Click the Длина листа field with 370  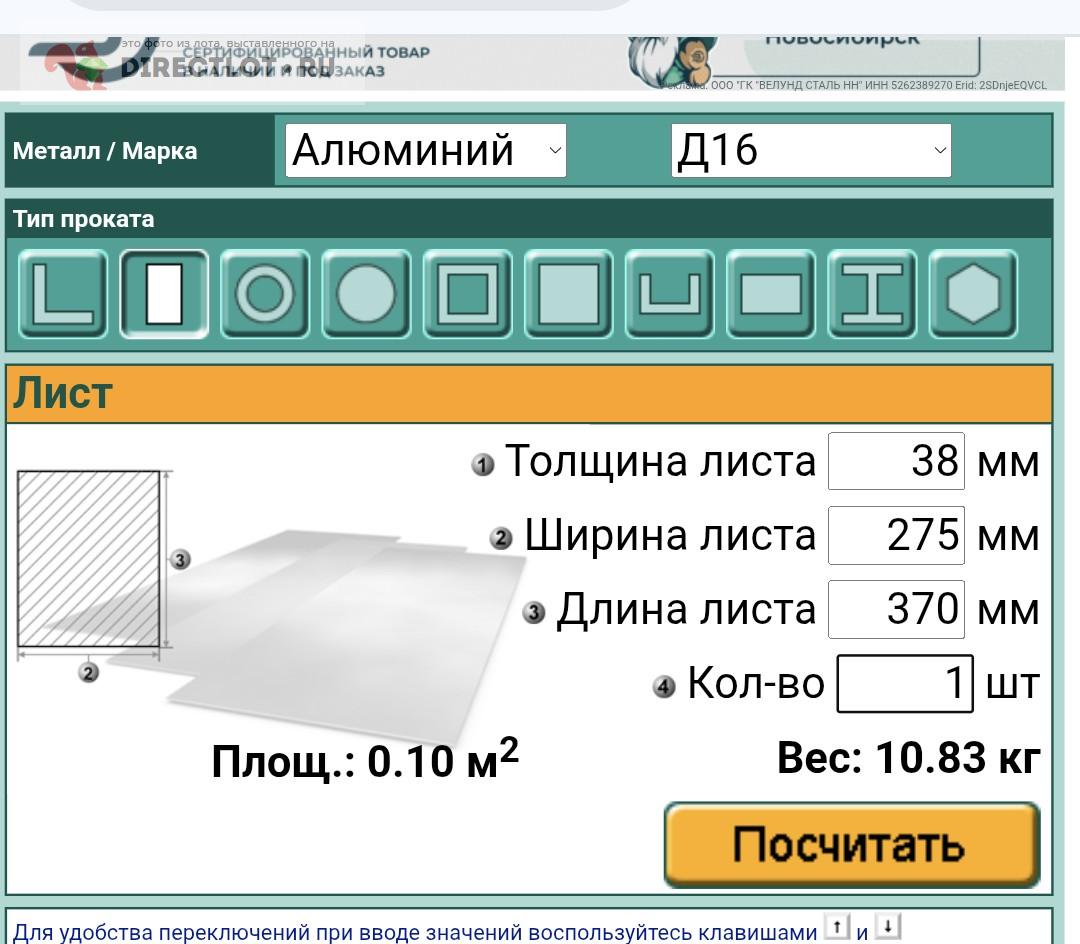point(896,609)
